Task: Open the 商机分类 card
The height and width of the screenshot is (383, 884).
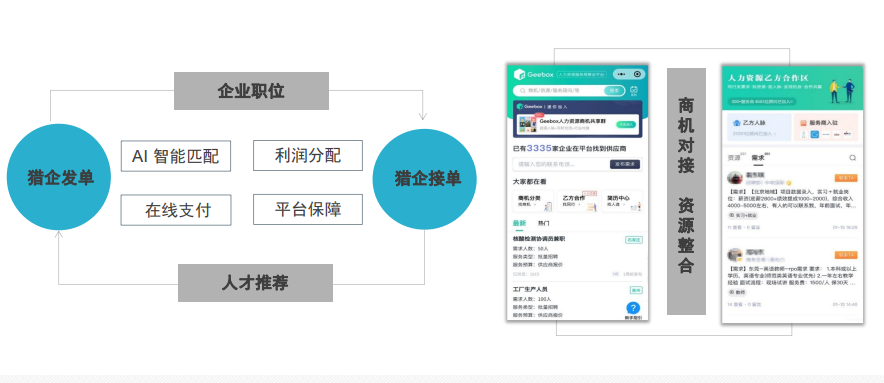Action: pyautogui.click(x=533, y=201)
